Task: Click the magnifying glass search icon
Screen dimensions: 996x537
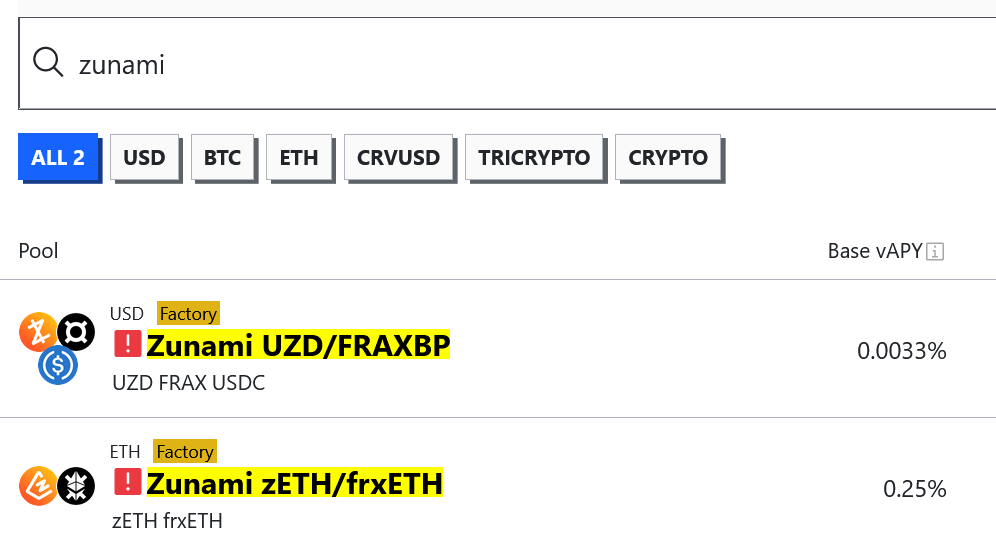Action: pos(48,63)
